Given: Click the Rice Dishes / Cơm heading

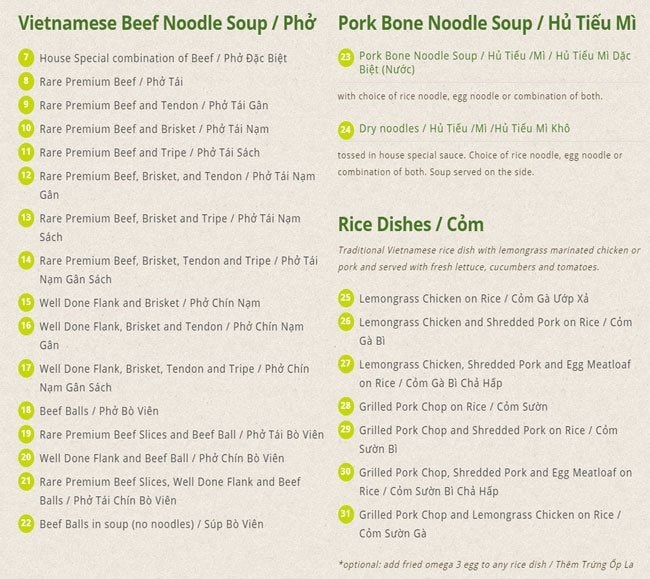Looking at the screenshot, I should 411,223.
